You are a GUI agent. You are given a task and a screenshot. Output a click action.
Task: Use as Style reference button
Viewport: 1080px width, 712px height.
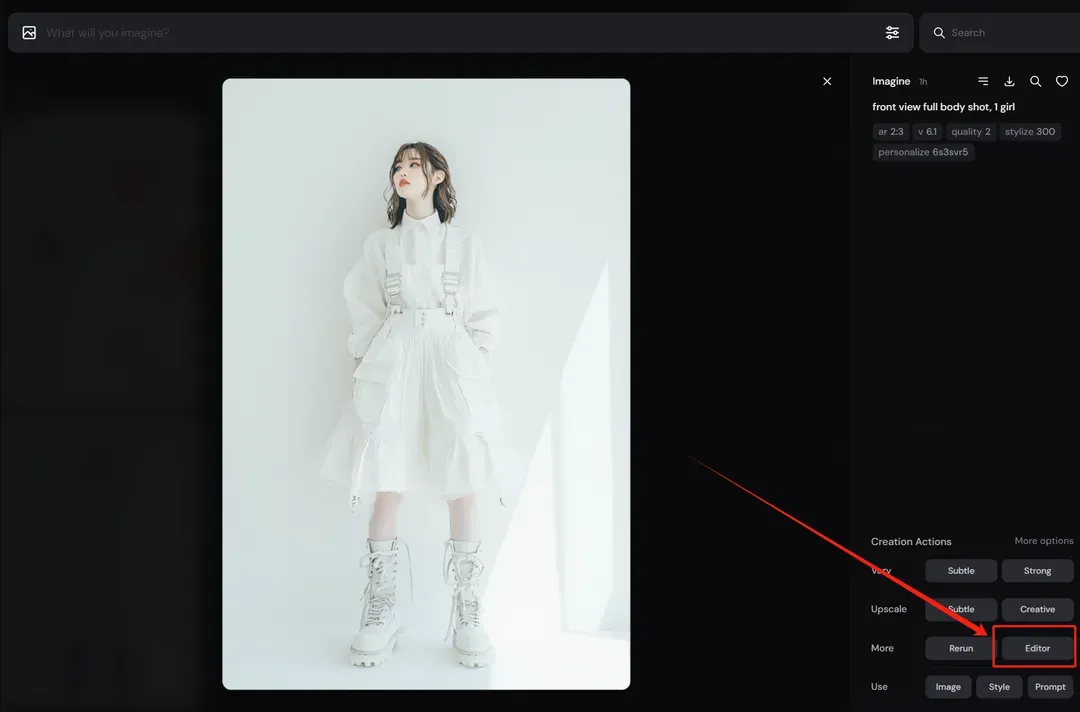(x=999, y=687)
